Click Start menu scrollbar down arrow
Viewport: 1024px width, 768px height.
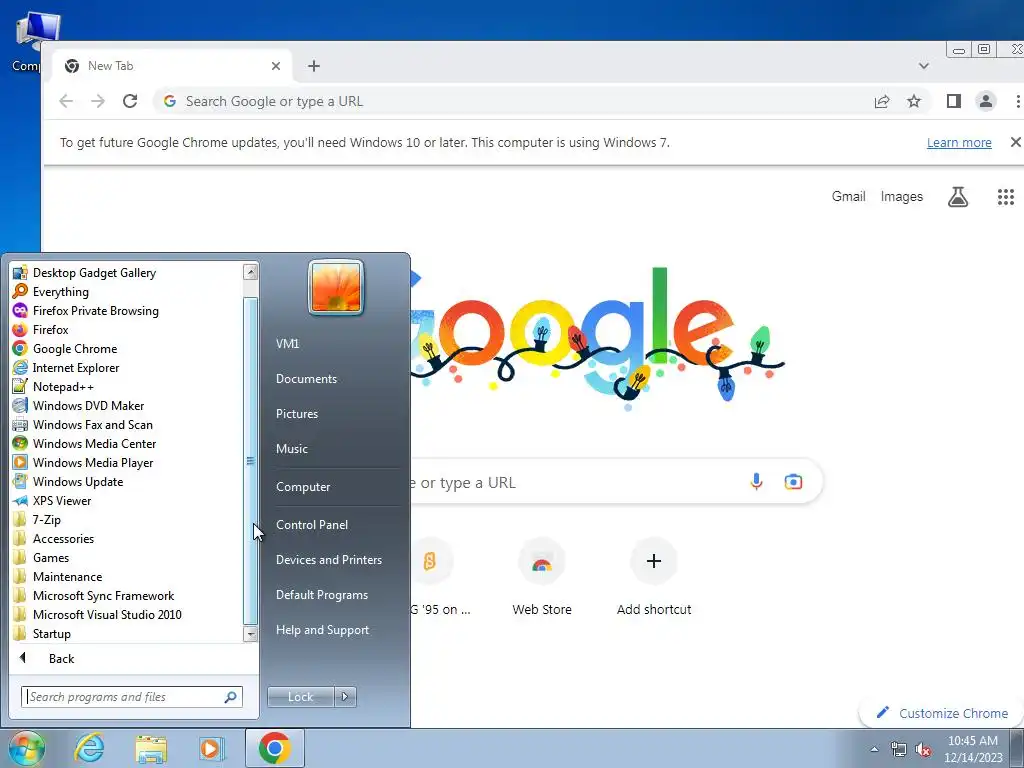250,634
